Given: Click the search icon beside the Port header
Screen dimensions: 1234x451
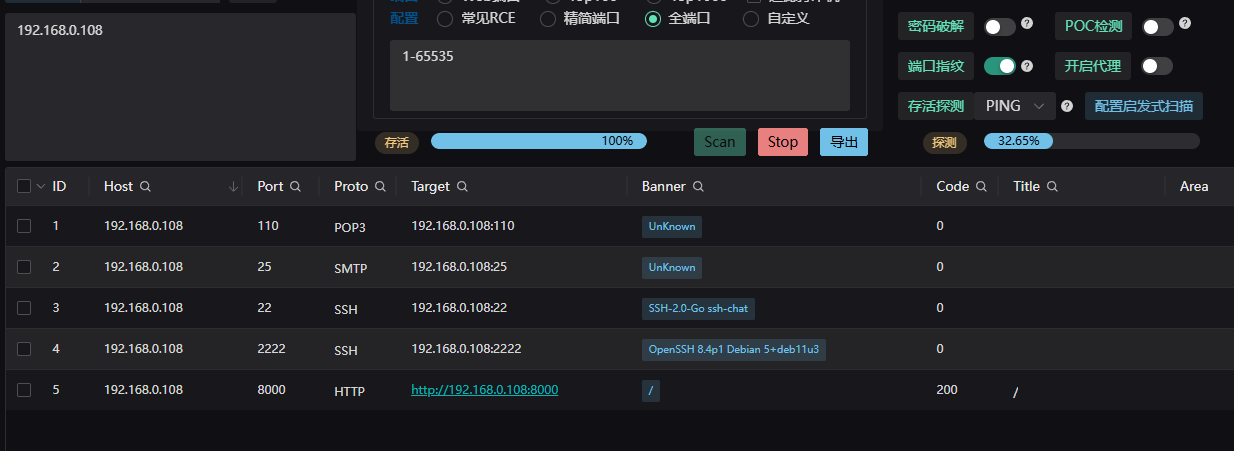Looking at the screenshot, I should click(295, 186).
